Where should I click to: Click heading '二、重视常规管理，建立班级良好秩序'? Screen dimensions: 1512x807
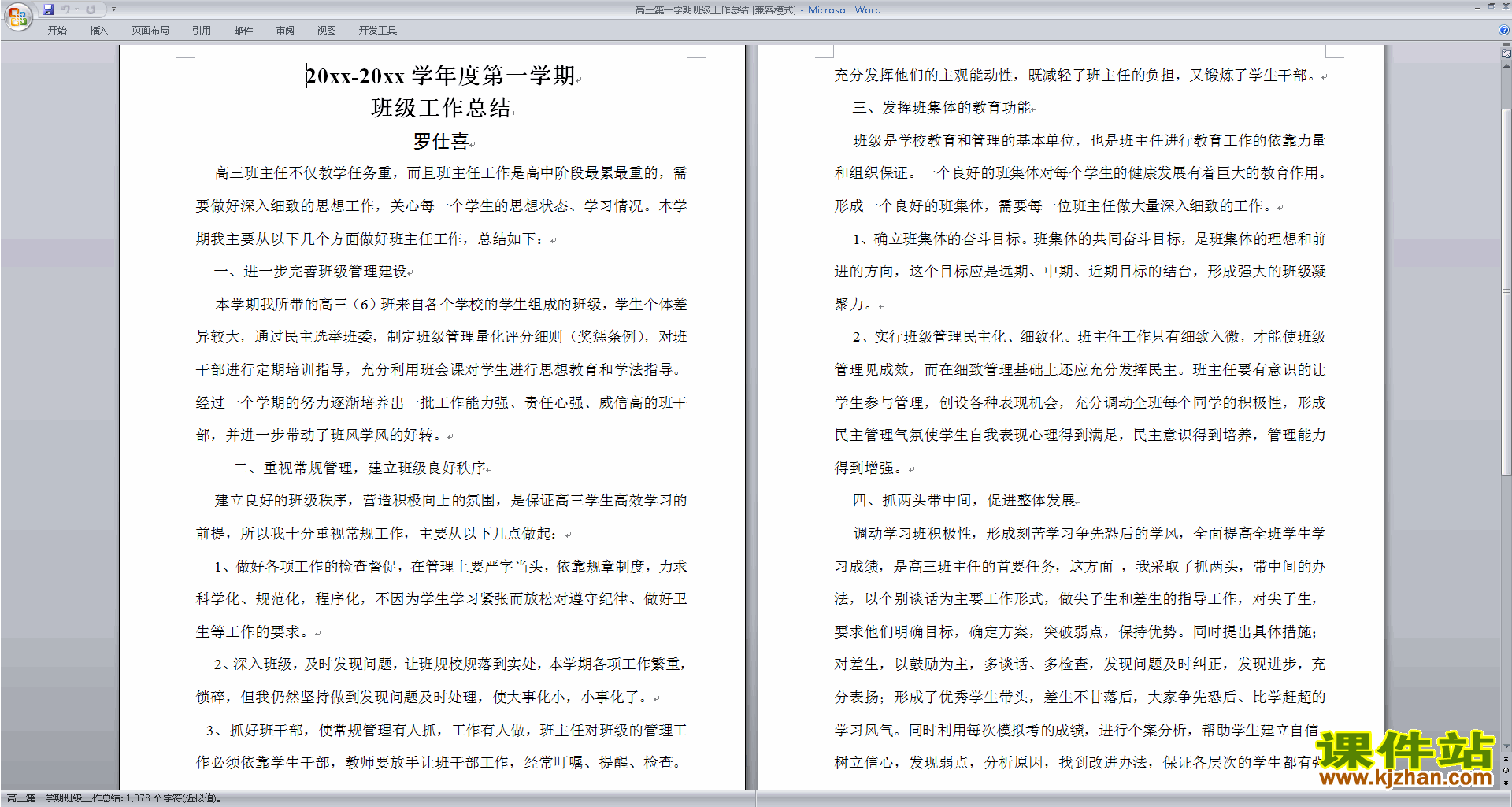pyautogui.click(x=360, y=468)
